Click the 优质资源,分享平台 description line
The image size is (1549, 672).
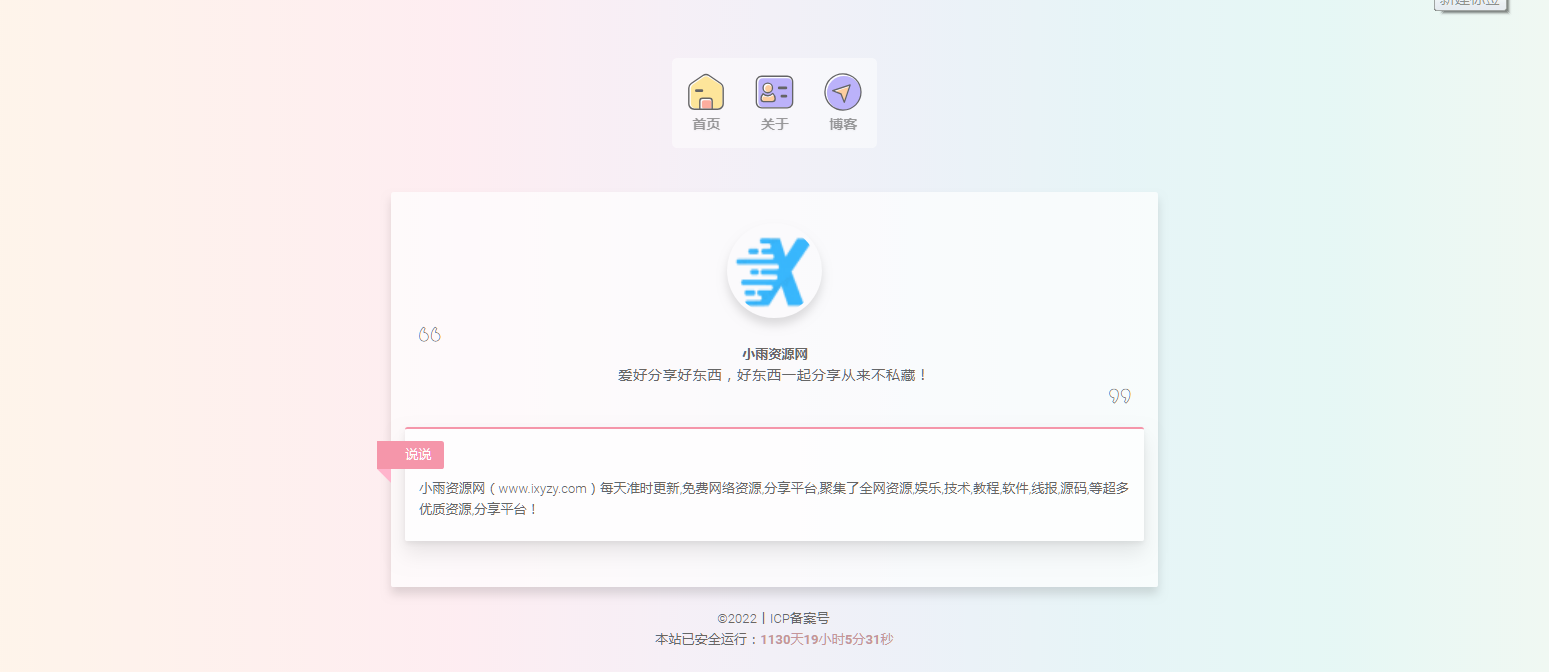[x=478, y=509]
